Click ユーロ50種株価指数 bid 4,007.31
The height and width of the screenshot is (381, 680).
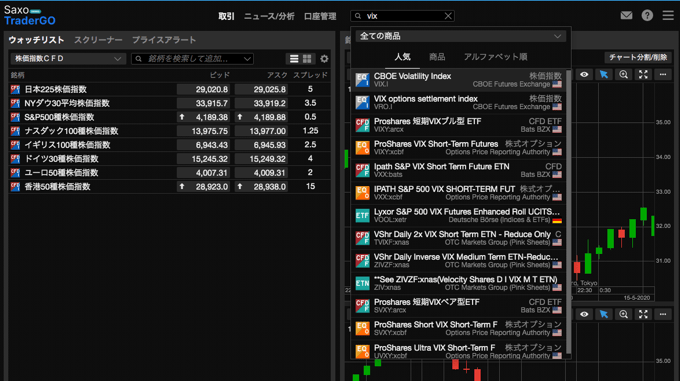[x=203, y=173]
